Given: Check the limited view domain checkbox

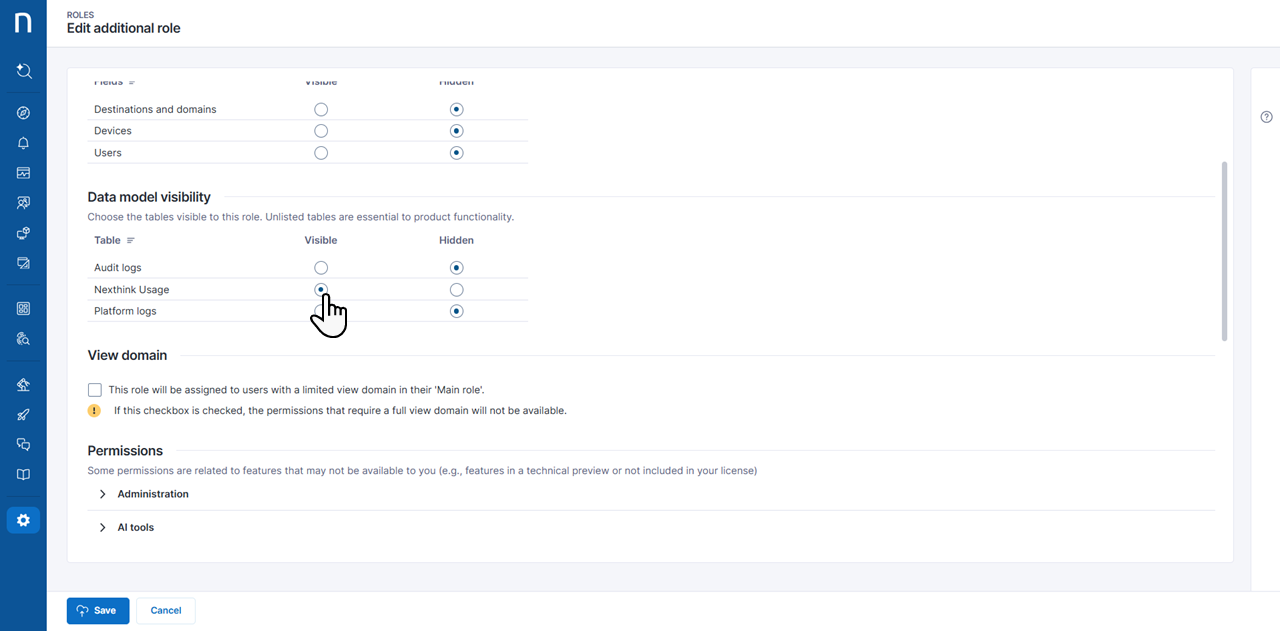Looking at the screenshot, I should pos(95,390).
